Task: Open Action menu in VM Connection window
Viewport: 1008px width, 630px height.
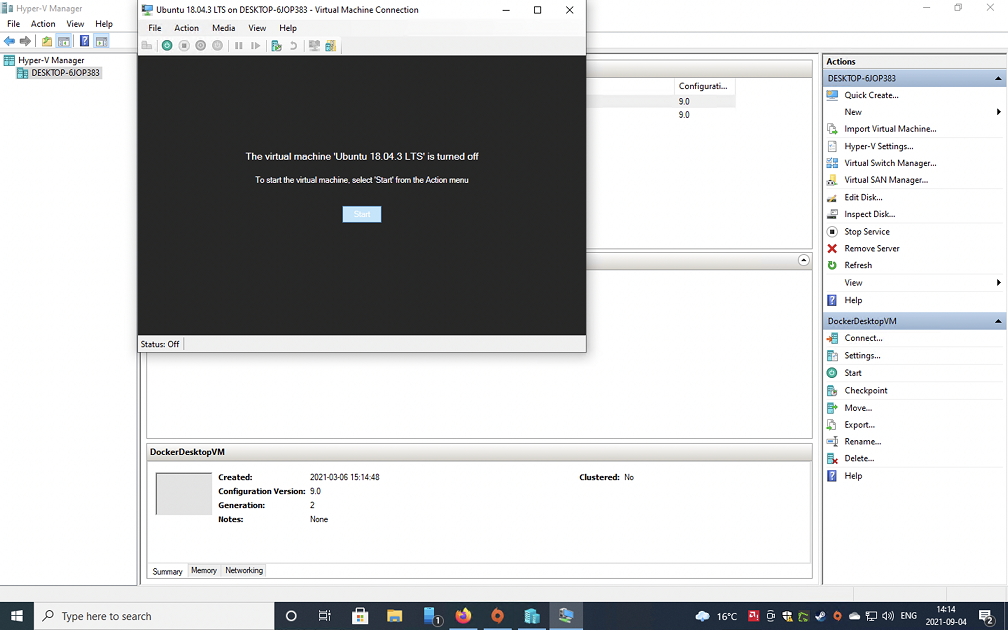Action: click(186, 28)
